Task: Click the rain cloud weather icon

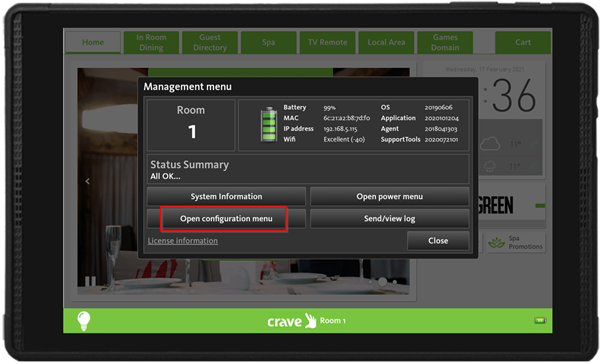Action: [490, 166]
